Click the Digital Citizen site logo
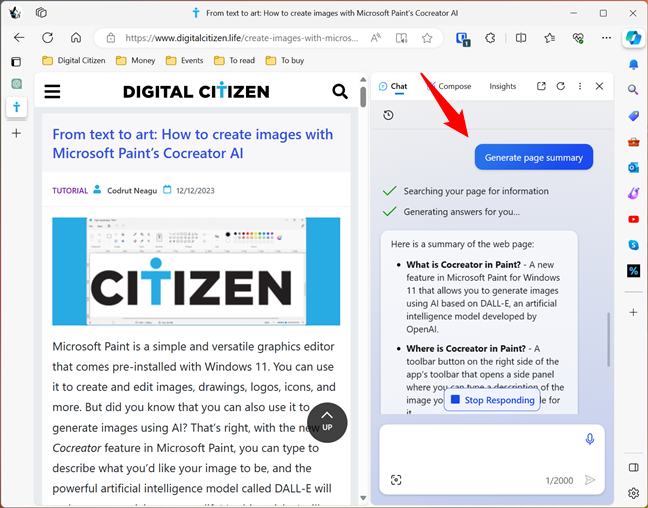 196,91
